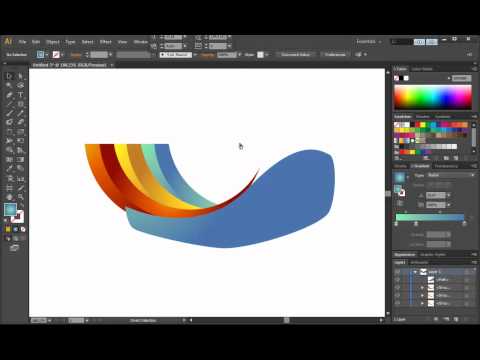Image resolution: width=480 pixels, height=360 pixels.
Task: Click the control bar opacity input field
Action: [227, 55]
